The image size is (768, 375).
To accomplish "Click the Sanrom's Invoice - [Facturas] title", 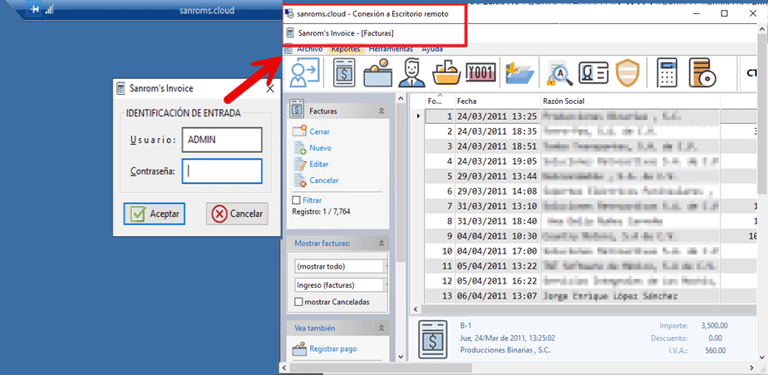I will click(346, 33).
